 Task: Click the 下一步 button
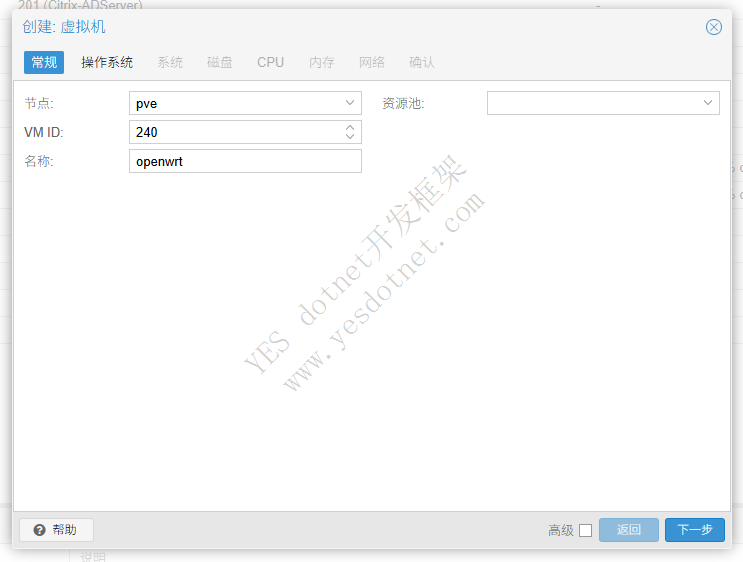click(695, 530)
